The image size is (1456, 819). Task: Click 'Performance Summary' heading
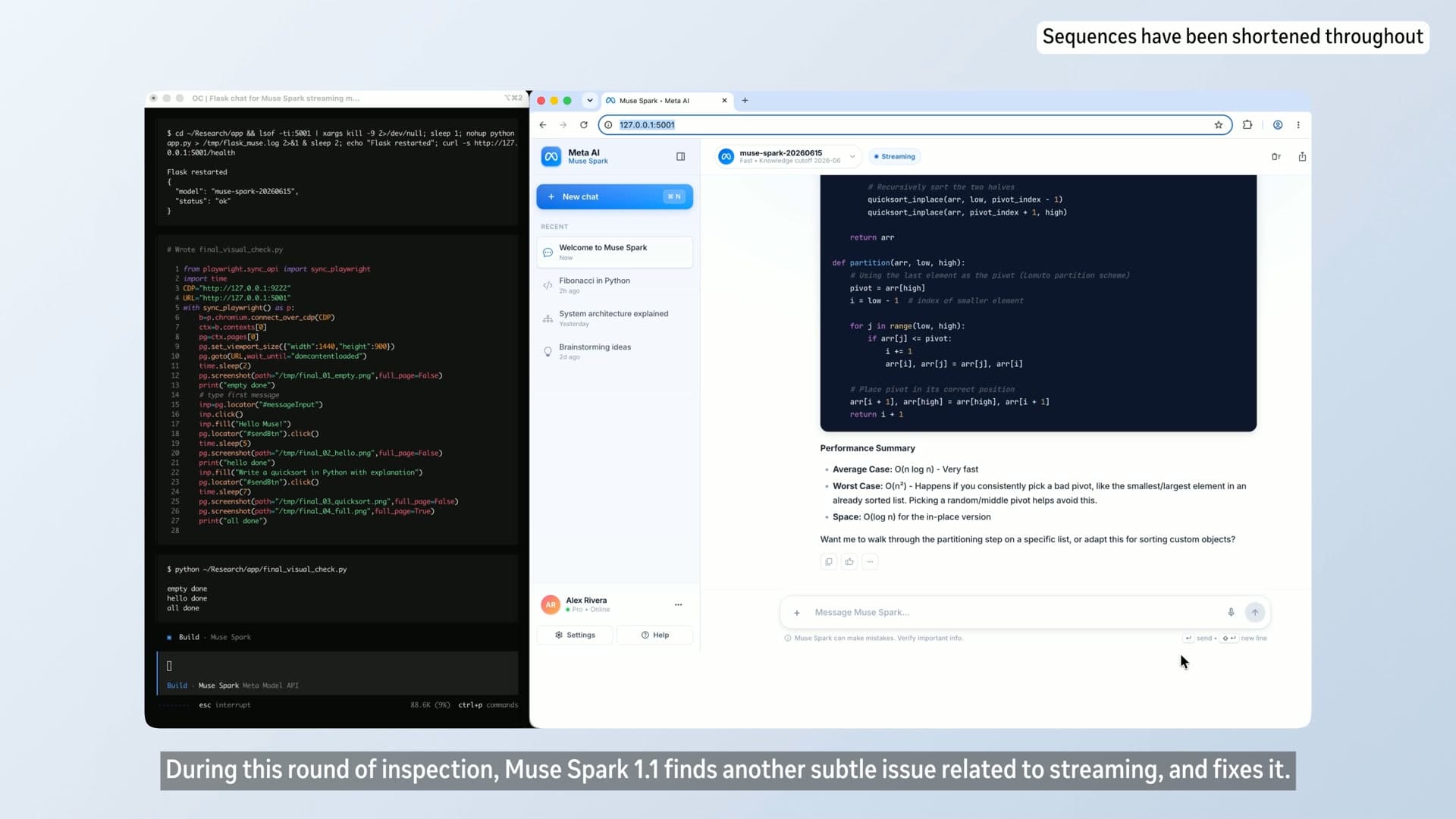pyautogui.click(x=868, y=448)
